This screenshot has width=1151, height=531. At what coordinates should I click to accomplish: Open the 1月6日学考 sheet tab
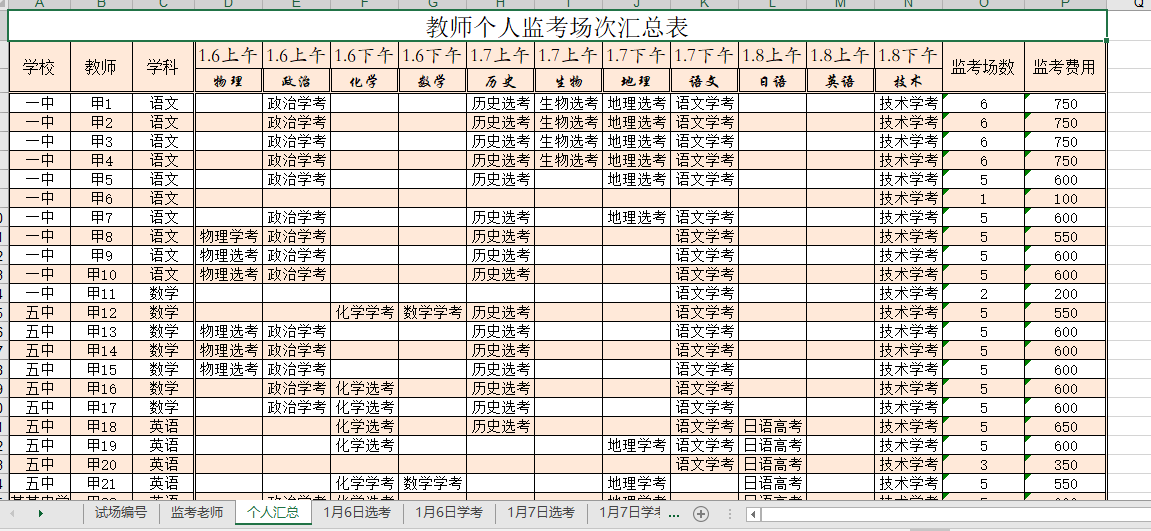(449, 513)
